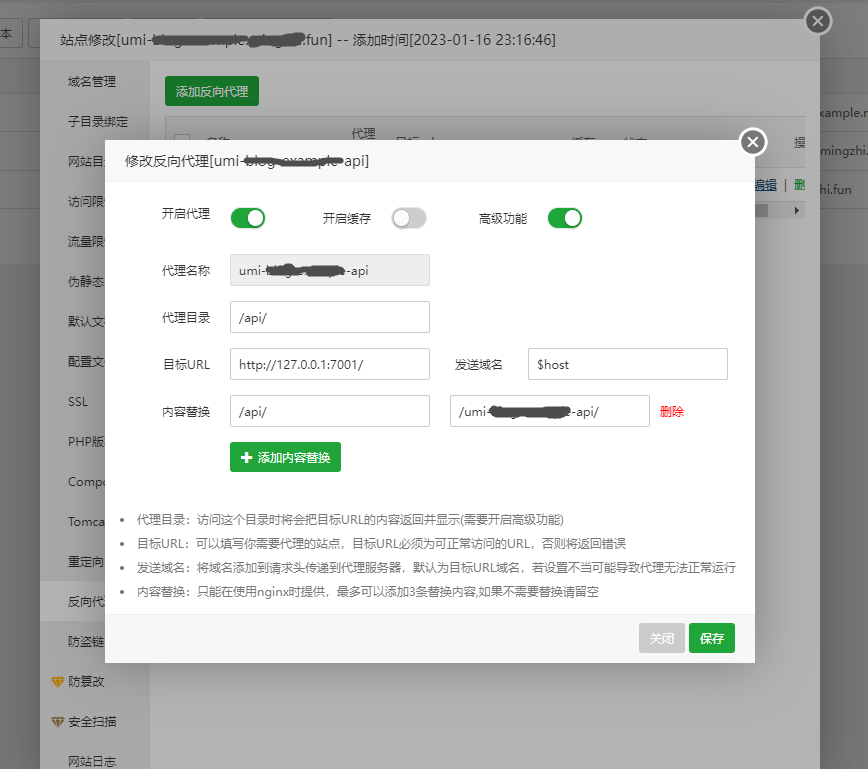Click the 代理目录 /api/ input field
Screen dimensions: 868x769
pos(330,316)
